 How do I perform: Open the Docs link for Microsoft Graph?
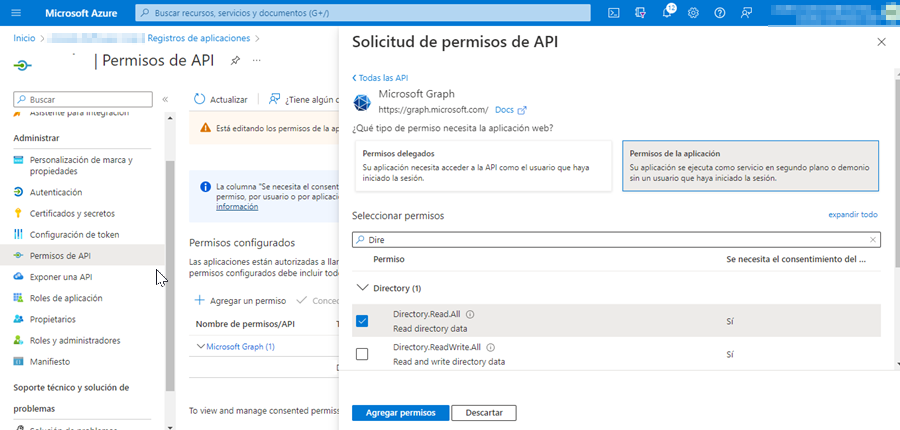pyautogui.click(x=504, y=110)
